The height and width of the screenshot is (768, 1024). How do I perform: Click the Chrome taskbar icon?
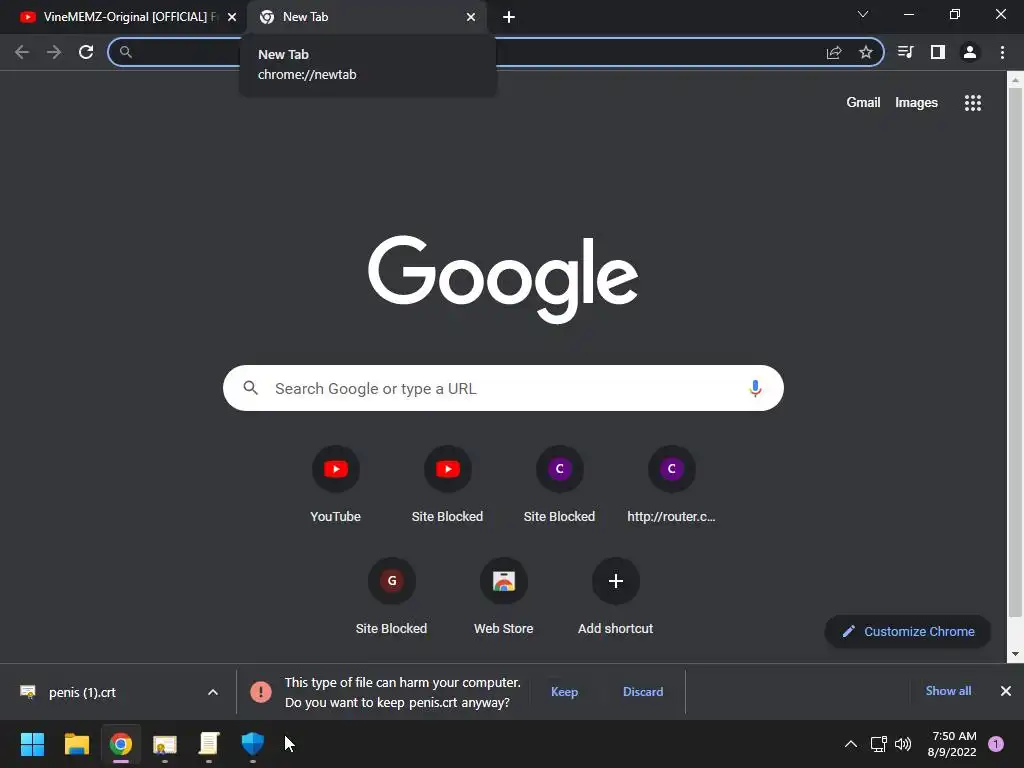pyautogui.click(x=121, y=744)
